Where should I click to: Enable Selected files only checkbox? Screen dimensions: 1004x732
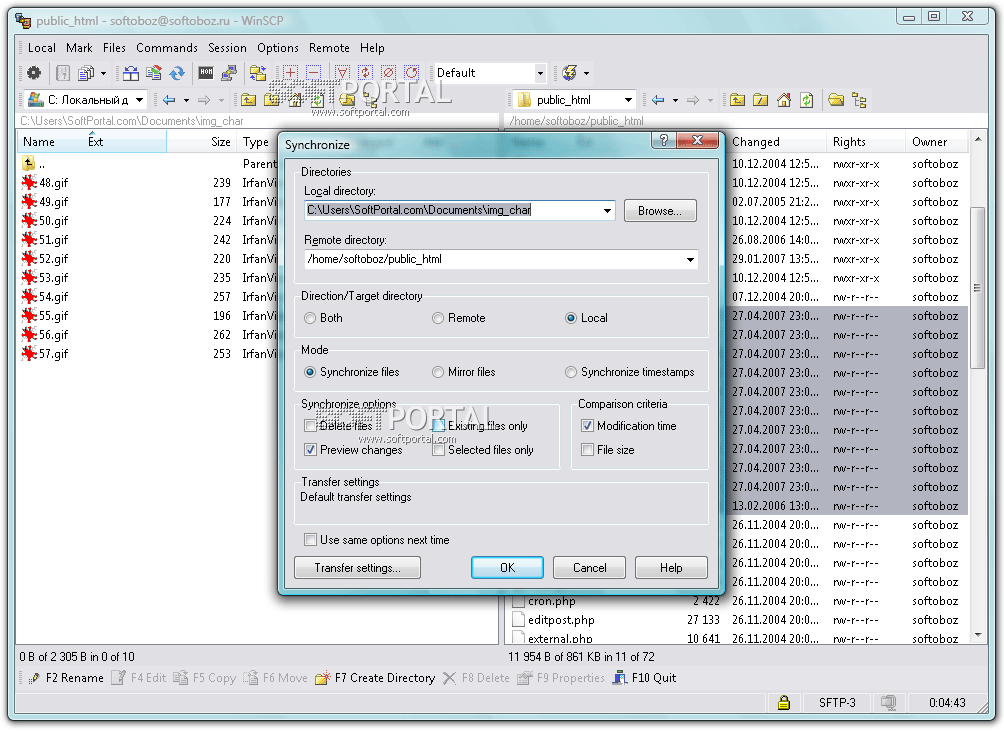click(439, 450)
